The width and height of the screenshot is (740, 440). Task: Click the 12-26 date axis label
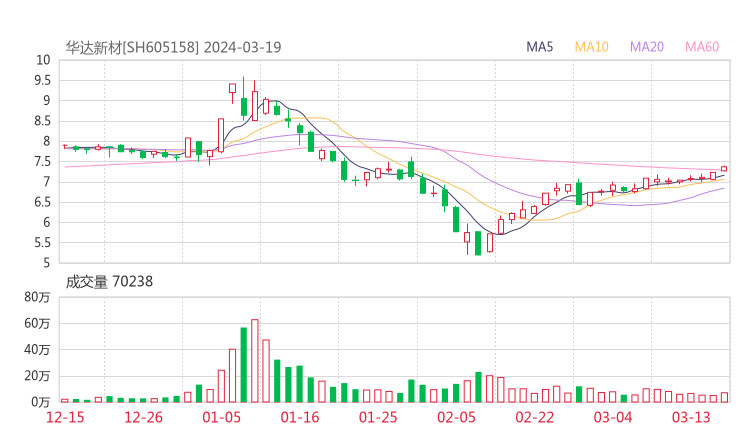pos(143,417)
